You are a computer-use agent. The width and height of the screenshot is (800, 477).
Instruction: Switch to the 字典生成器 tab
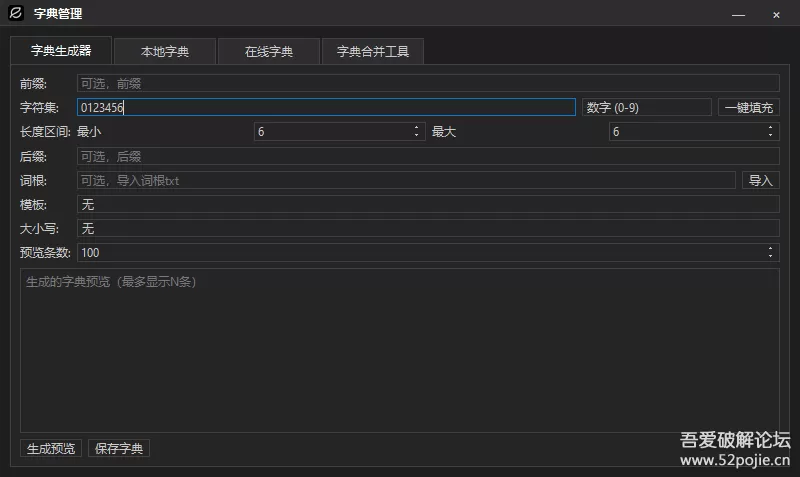coord(61,51)
